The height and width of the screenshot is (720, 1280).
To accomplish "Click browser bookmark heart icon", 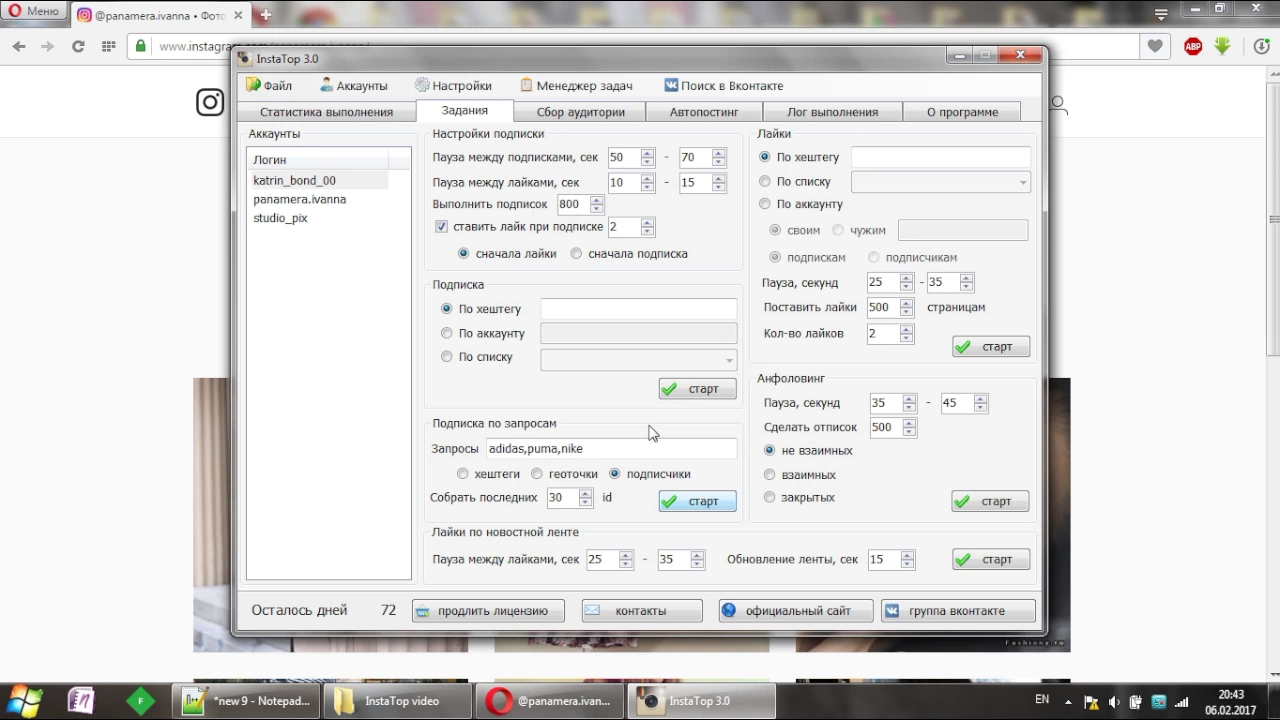I will click(1155, 46).
